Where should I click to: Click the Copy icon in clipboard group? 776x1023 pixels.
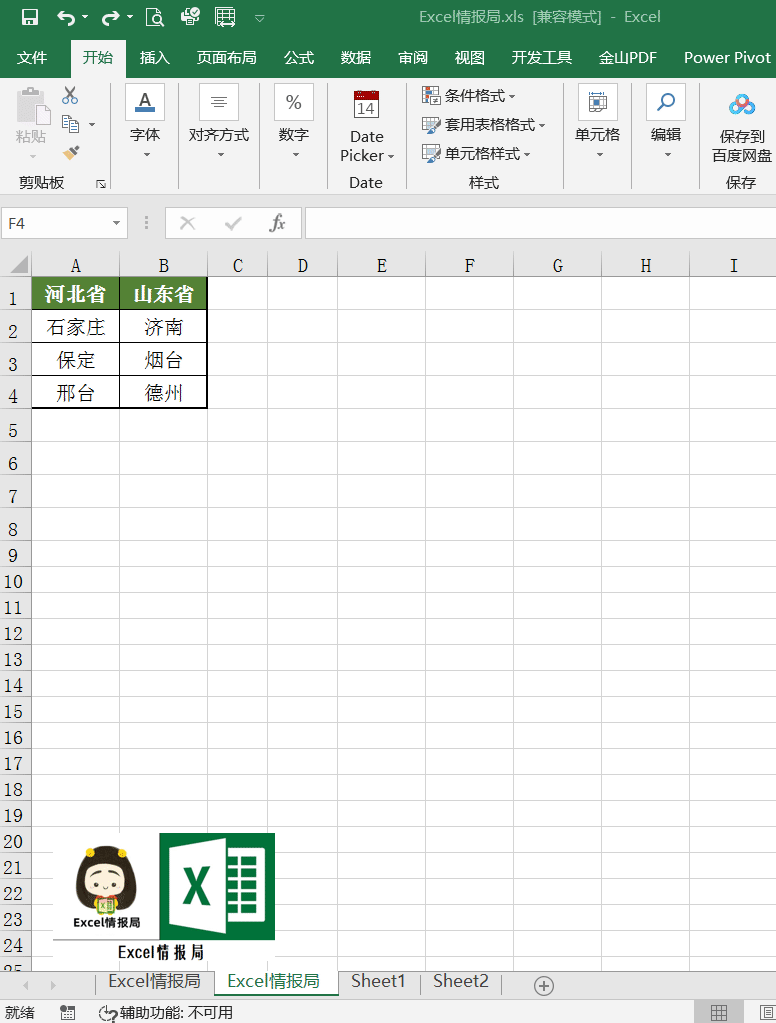(70, 124)
